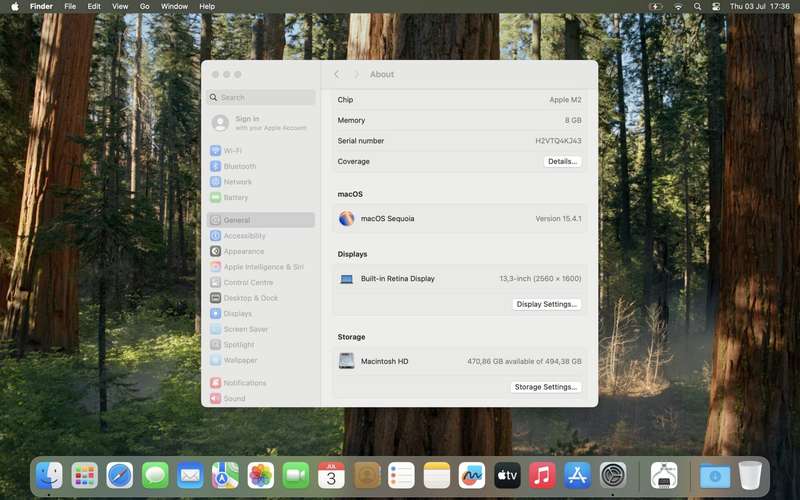The width and height of the screenshot is (800, 500).
Task: Open the Go menu
Action: point(144,7)
